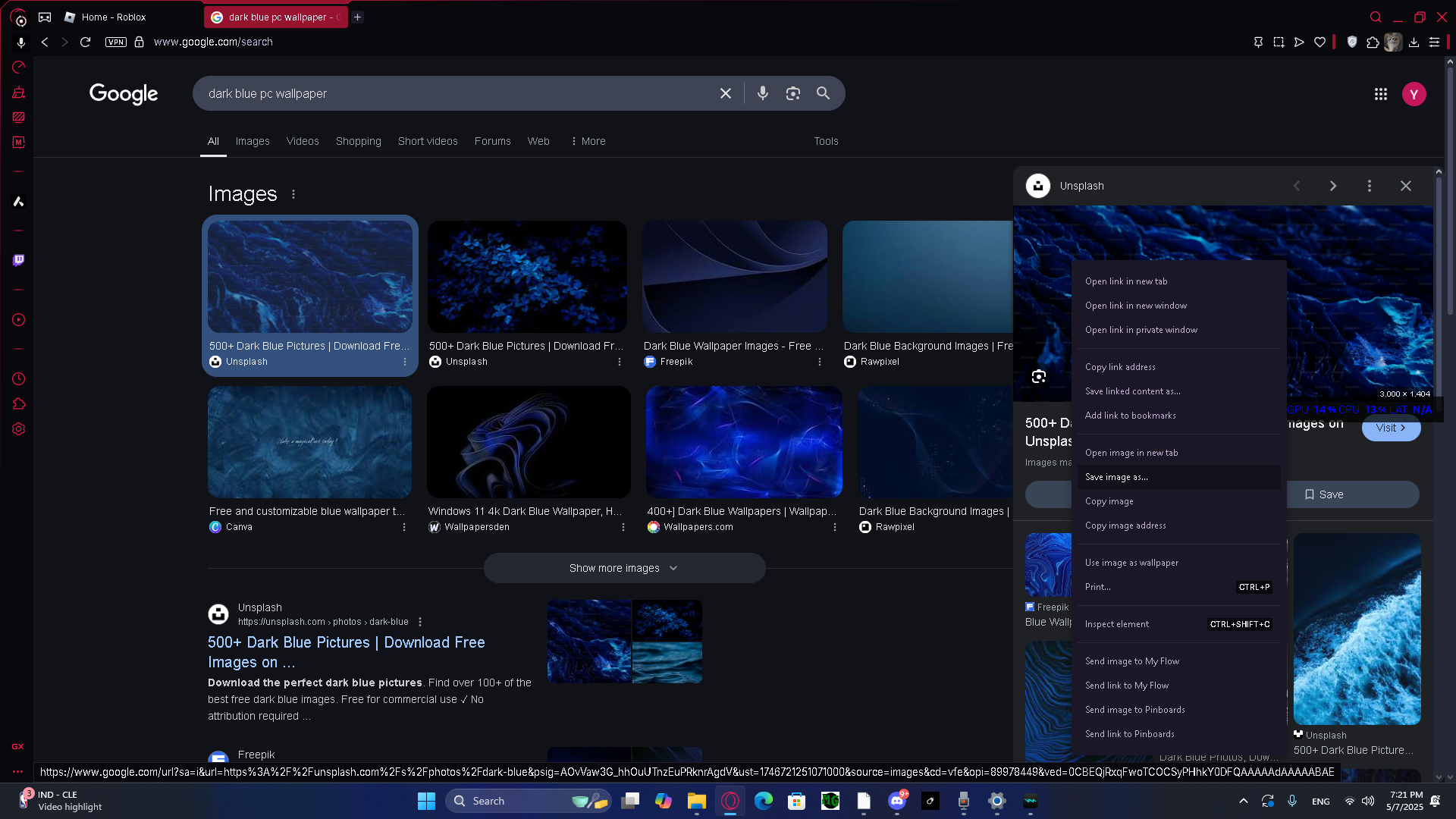Click the heart bookmark icon in toolbar
The height and width of the screenshot is (819, 1456).
click(x=1319, y=42)
